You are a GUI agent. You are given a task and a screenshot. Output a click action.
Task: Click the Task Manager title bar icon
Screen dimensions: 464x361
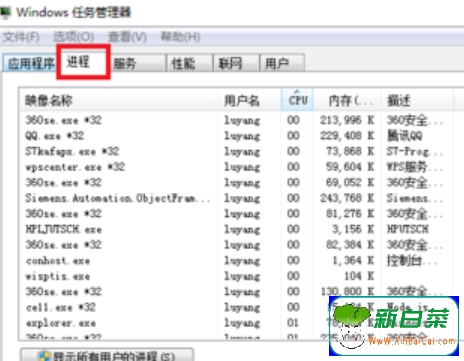pyautogui.click(x=5, y=13)
